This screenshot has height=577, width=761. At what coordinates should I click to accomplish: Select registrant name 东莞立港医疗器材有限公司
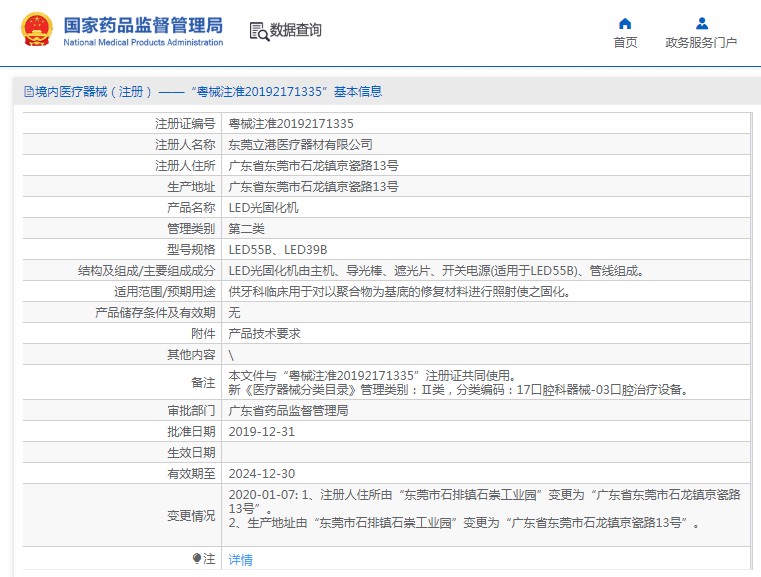click(300, 145)
